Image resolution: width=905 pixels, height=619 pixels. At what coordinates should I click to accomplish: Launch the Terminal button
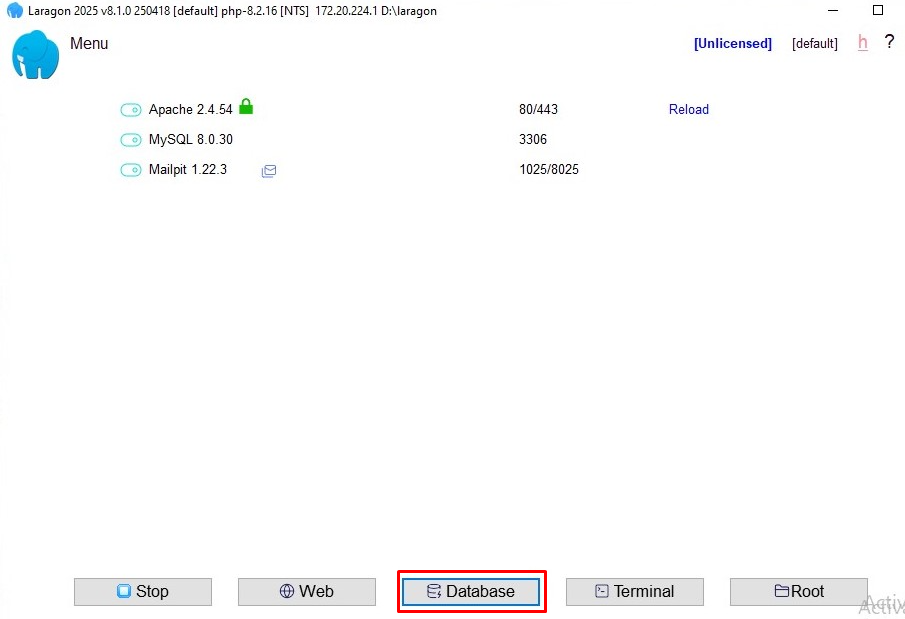(634, 591)
